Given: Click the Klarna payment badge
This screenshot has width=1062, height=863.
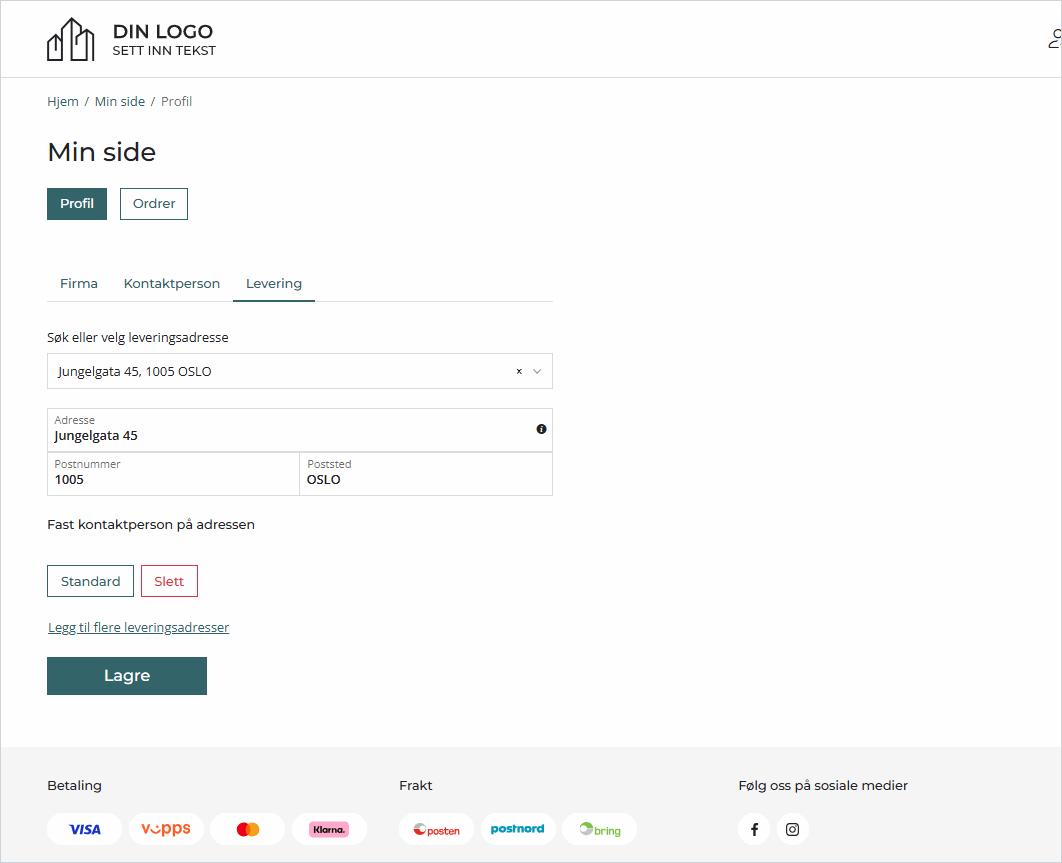Looking at the screenshot, I should pyautogui.click(x=329, y=829).
